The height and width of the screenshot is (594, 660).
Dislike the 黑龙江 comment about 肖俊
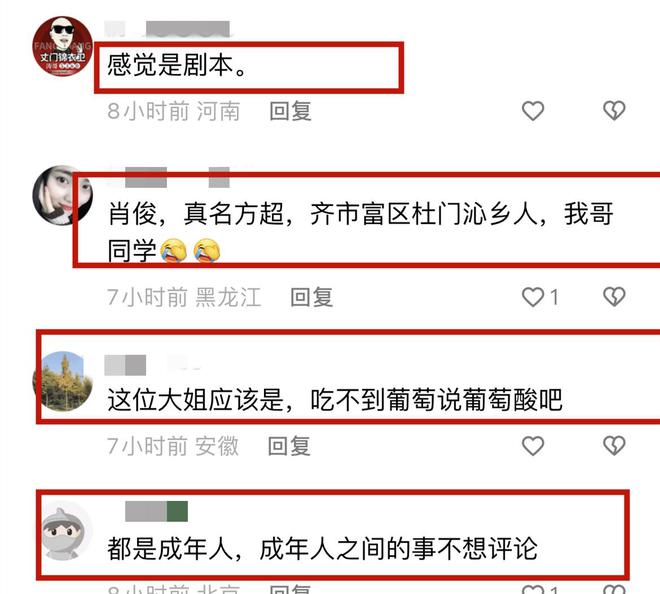click(614, 297)
